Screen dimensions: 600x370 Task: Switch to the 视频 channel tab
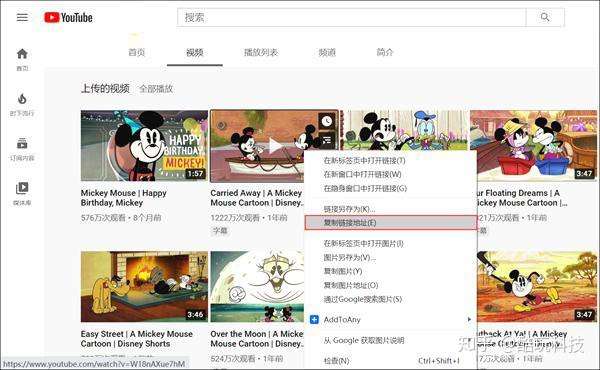(195, 52)
